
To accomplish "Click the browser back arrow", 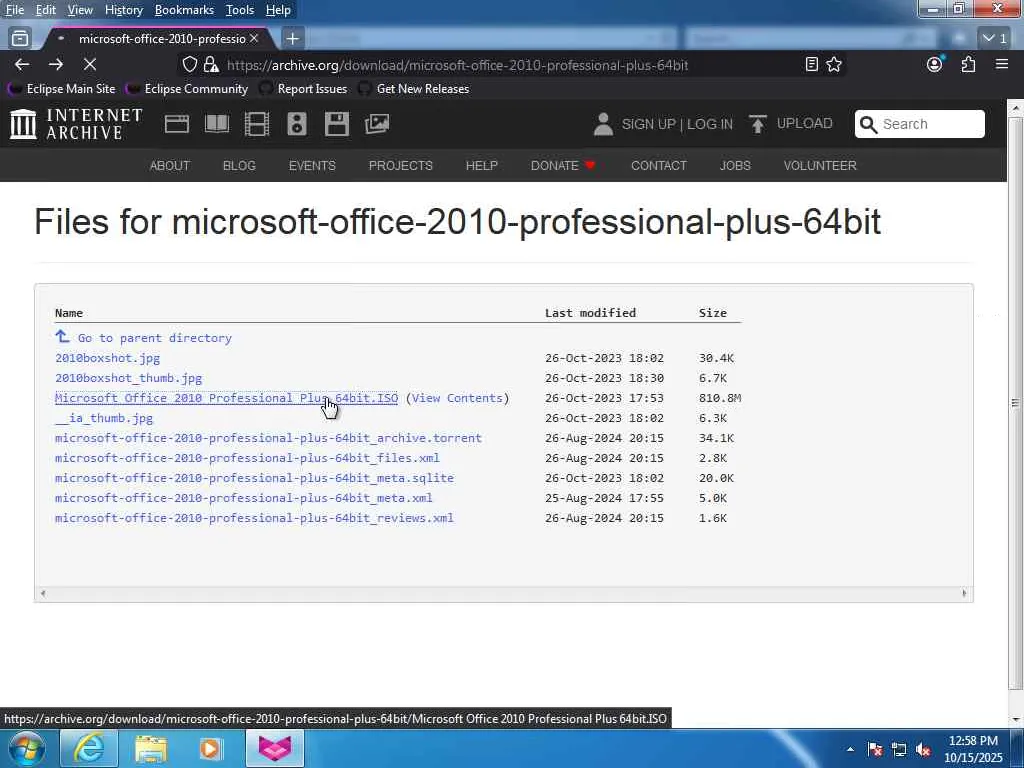I will [x=22, y=64].
